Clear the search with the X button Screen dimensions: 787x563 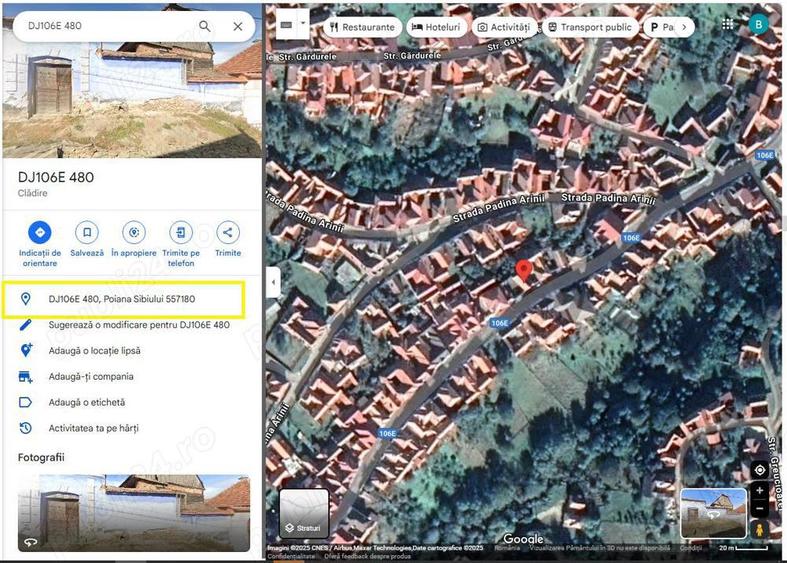[238, 26]
